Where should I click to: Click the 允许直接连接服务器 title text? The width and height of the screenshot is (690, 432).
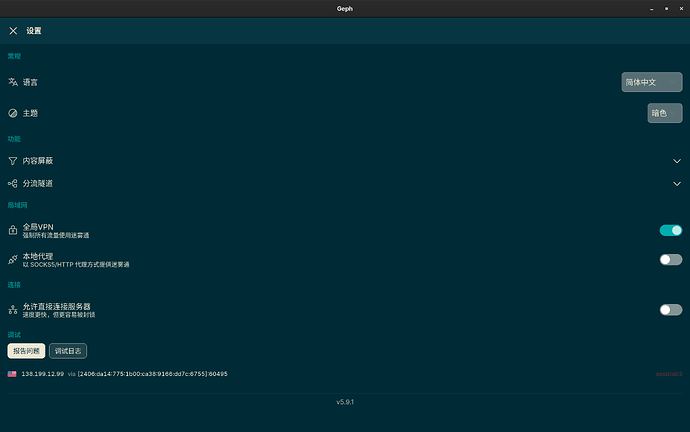(x=56, y=307)
